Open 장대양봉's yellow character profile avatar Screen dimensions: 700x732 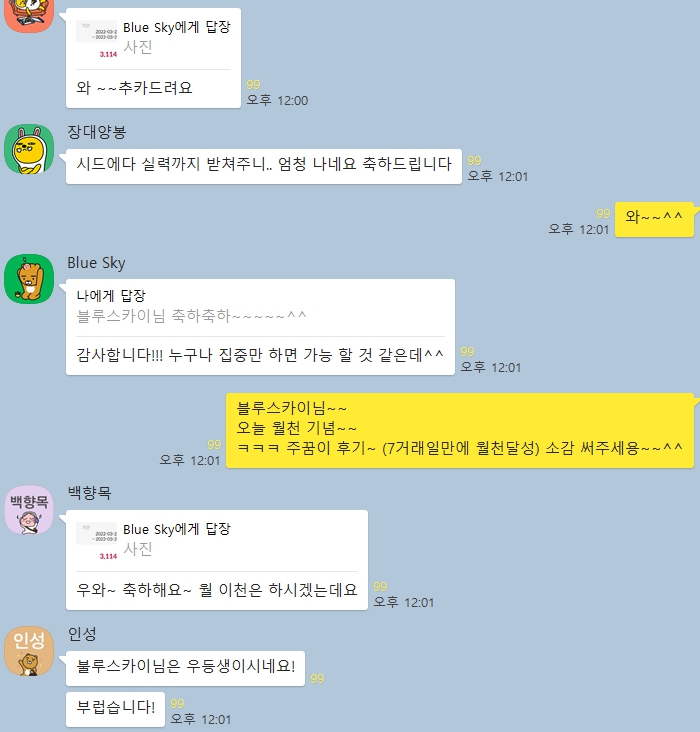pos(29,149)
